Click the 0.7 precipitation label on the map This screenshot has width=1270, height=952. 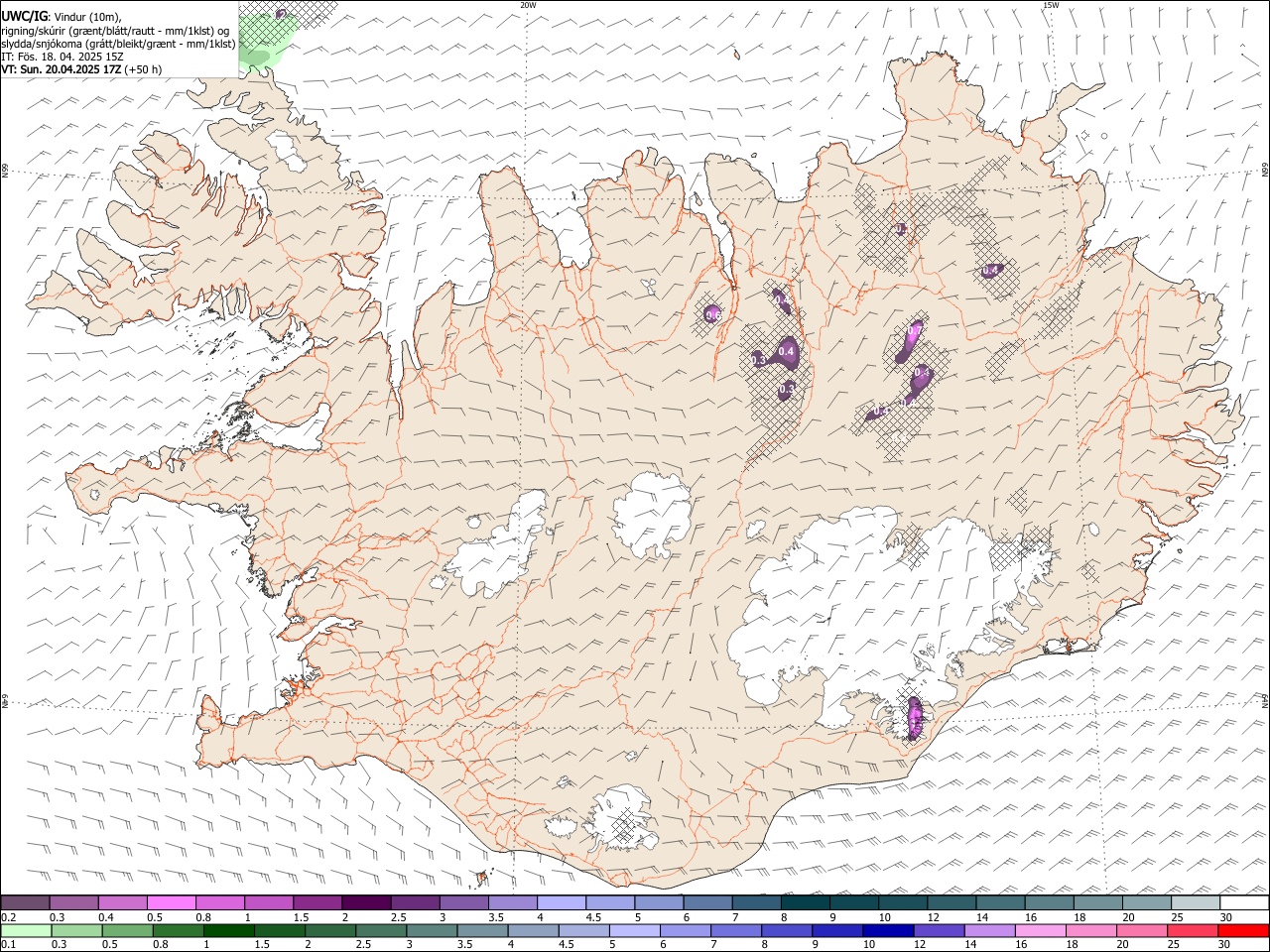point(916,330)
